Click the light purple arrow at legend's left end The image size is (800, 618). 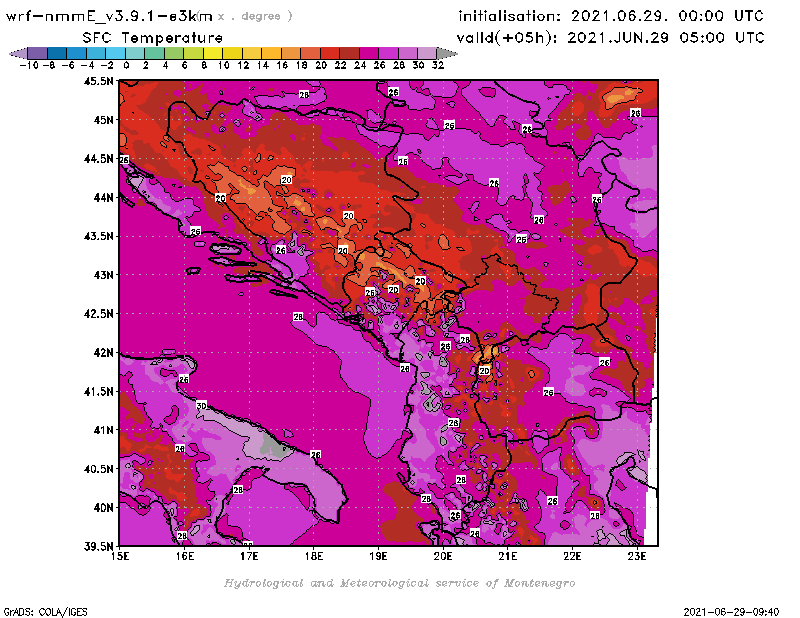click(x=18, y=53)
